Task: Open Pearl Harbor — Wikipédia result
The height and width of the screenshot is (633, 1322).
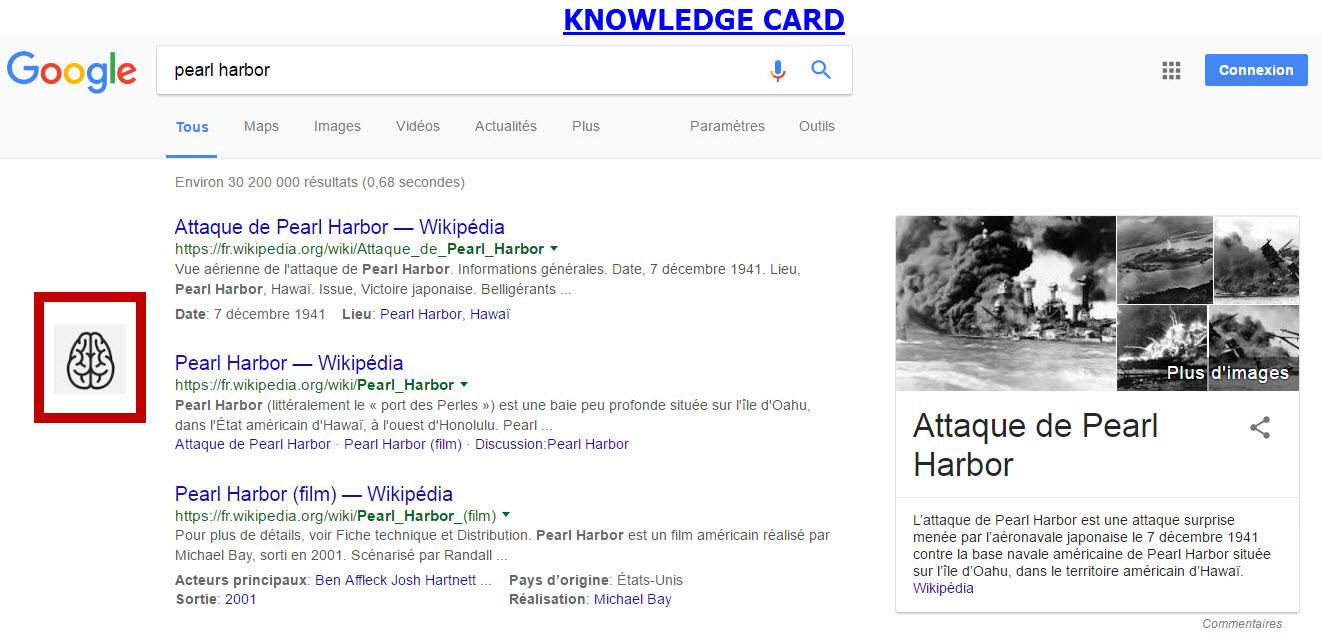Action: tap(289, 363)
